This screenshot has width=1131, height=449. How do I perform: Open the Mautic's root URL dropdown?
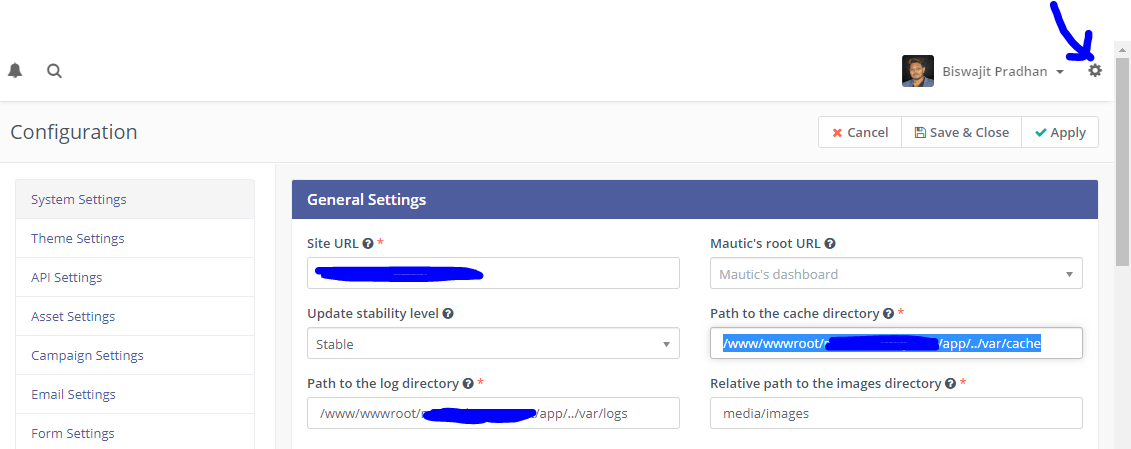[895, 274]
